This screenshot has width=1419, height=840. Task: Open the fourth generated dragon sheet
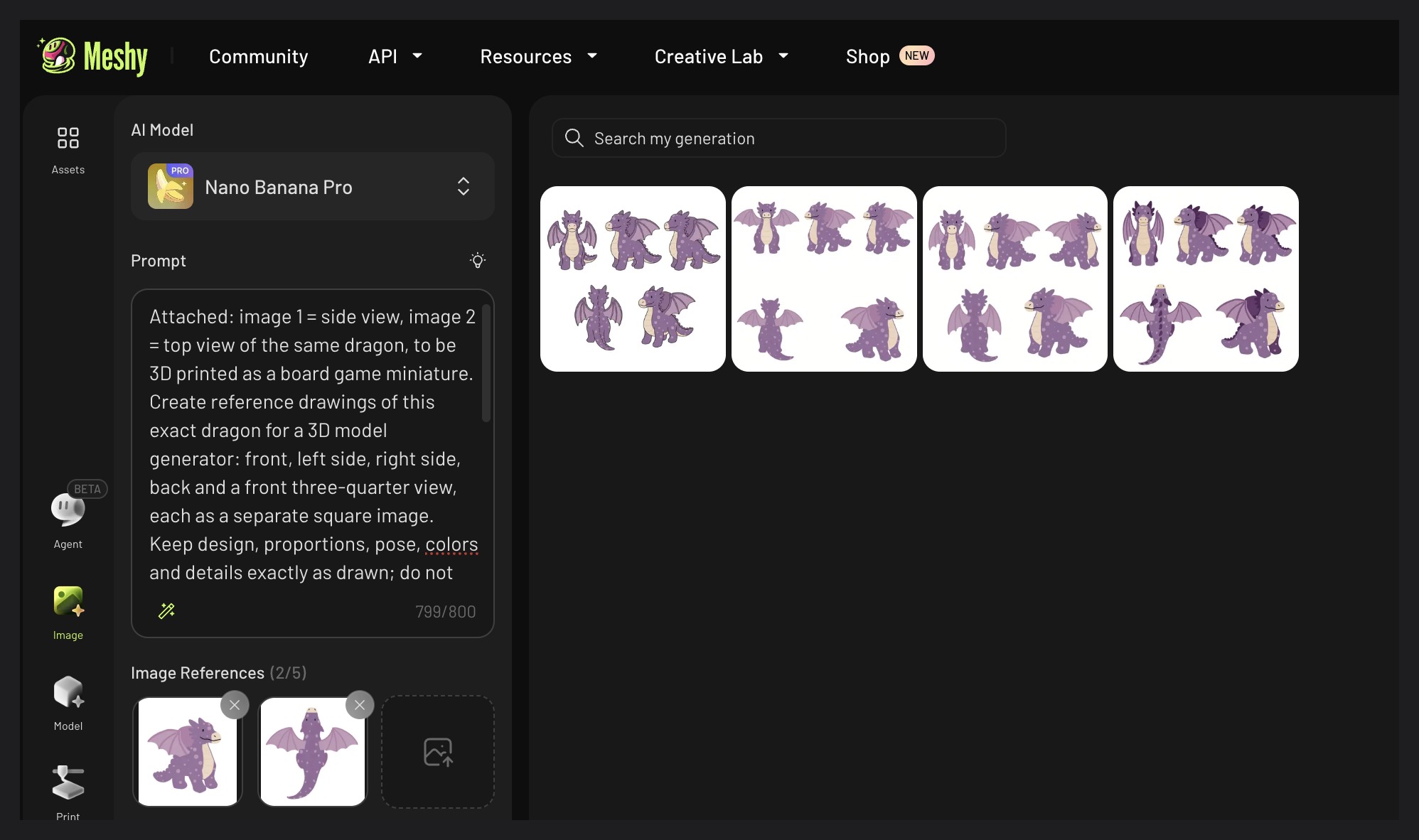pyautogui.click(x=1206, y=279)
